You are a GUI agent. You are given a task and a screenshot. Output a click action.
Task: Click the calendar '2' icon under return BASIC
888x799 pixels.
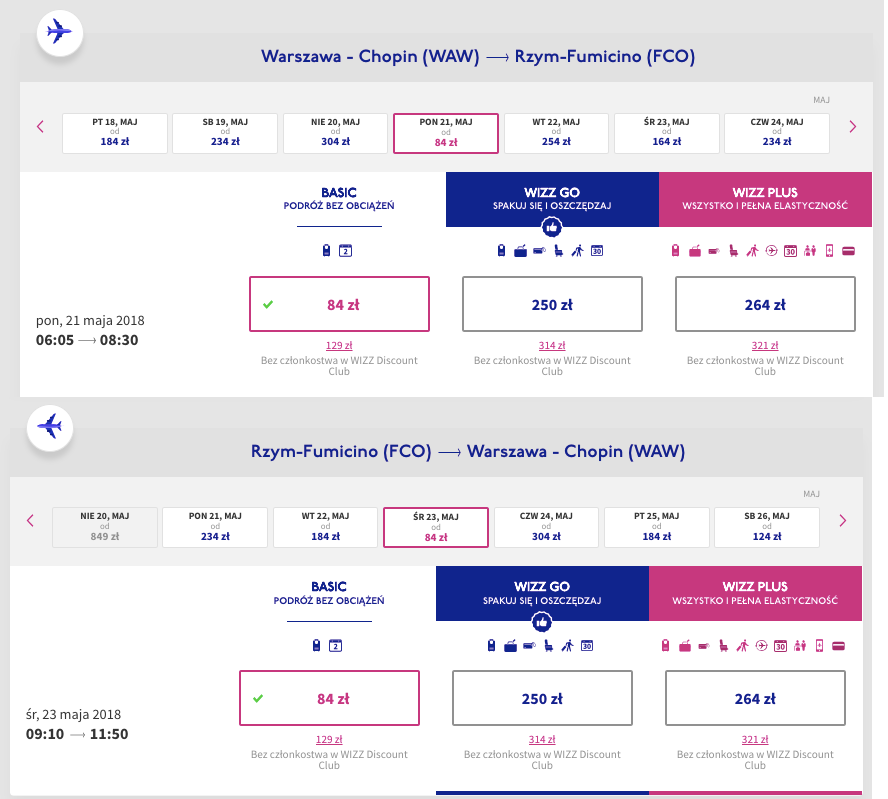(x=335, y=646)
